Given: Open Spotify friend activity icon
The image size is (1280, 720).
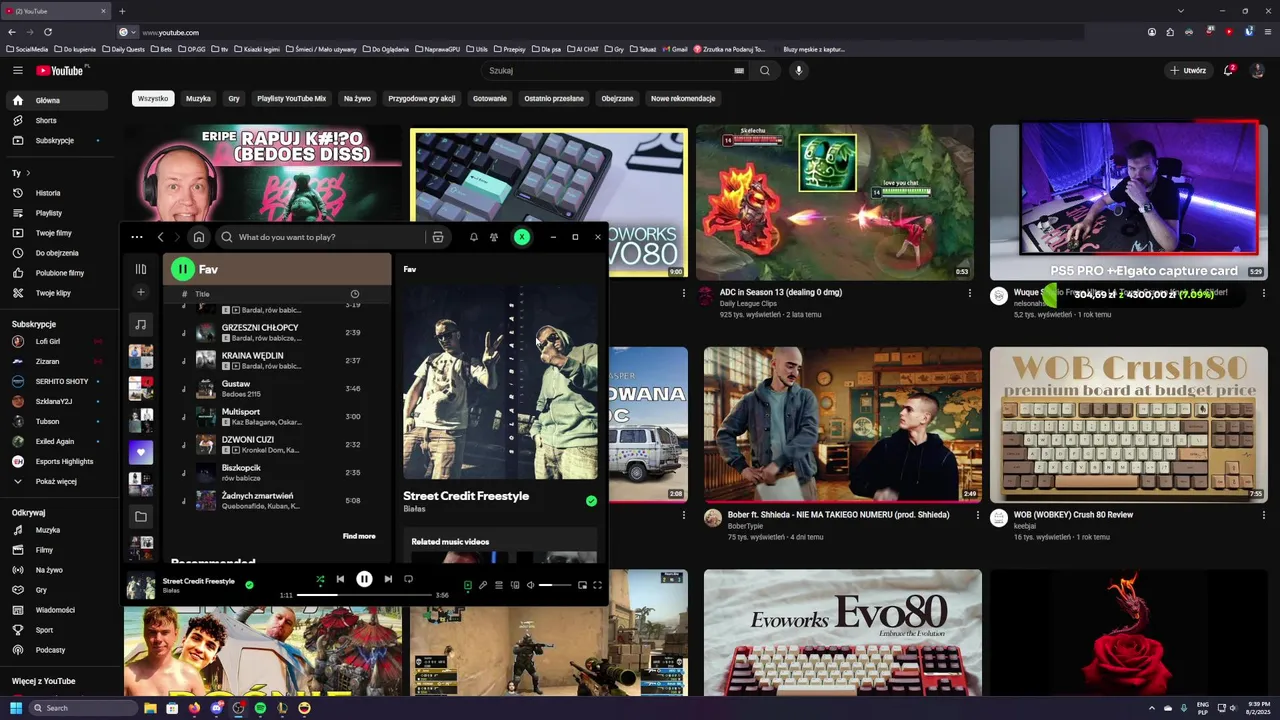Looking at the screenshot, I should [494, 237].
